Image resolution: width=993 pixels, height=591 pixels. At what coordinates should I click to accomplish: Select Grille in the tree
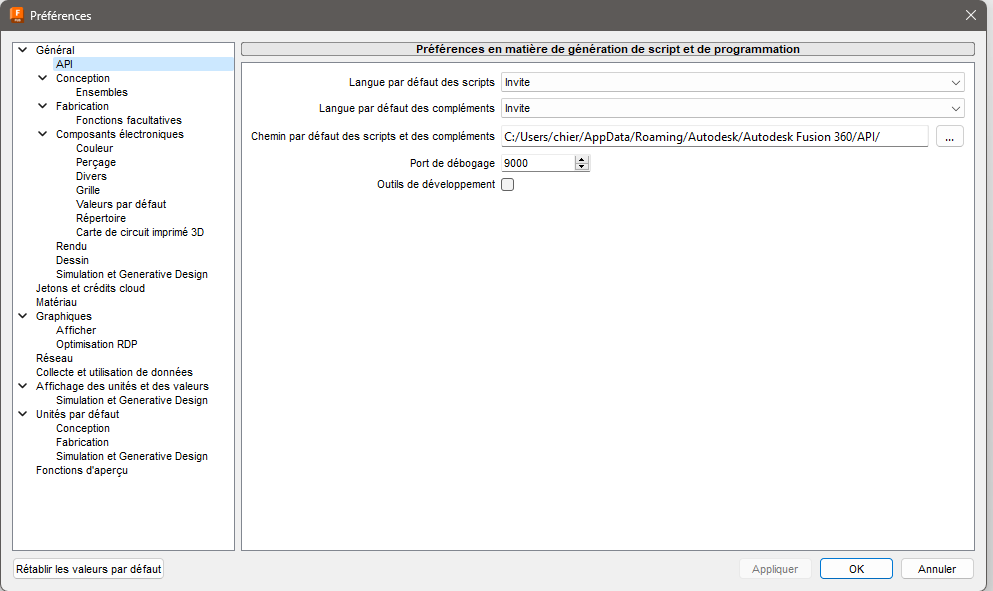[x=88, y=190]
